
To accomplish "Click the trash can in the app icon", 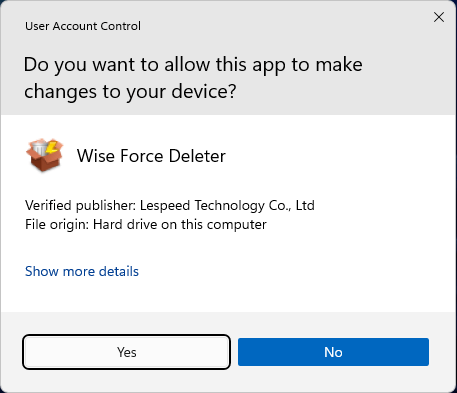I will 39,147.
